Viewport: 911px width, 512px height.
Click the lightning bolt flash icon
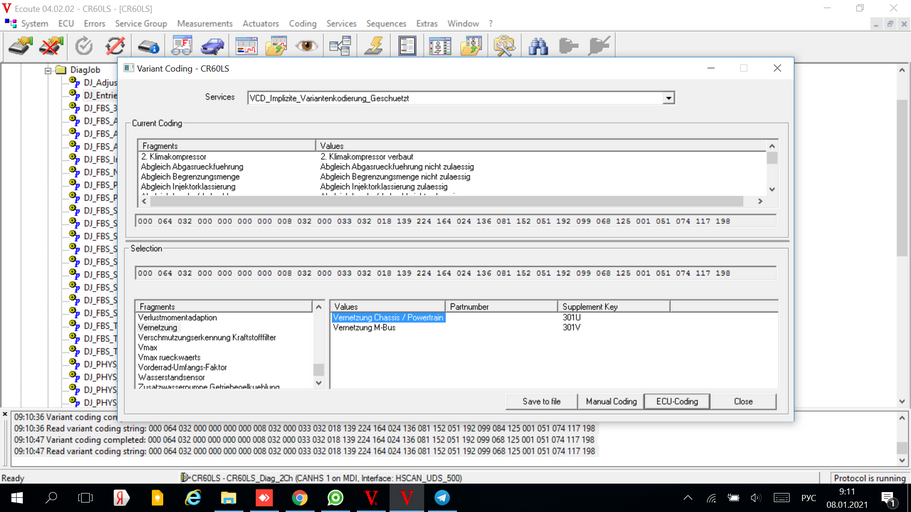[374, 46]
